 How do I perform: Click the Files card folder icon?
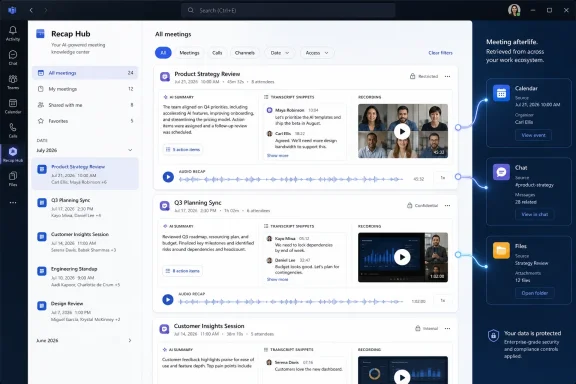(501, 251)
